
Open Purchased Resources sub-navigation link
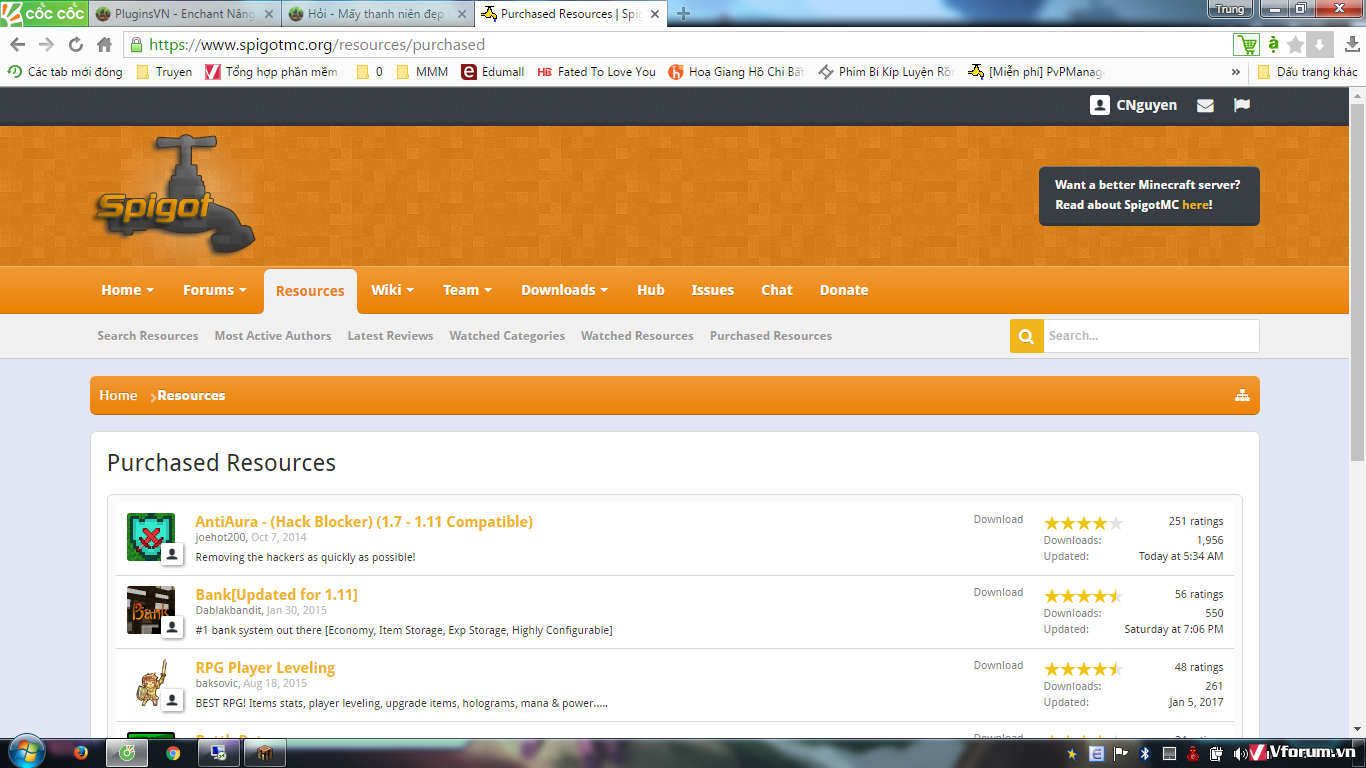(x=771, y=336)
